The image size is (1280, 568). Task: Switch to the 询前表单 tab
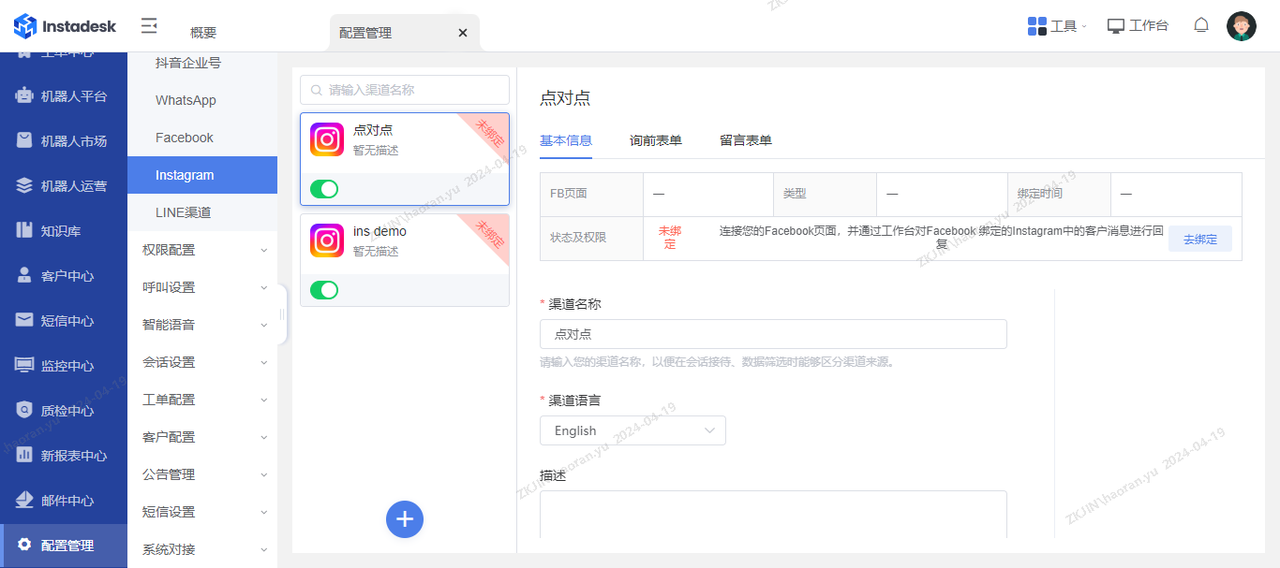click(x=655, y=140)
